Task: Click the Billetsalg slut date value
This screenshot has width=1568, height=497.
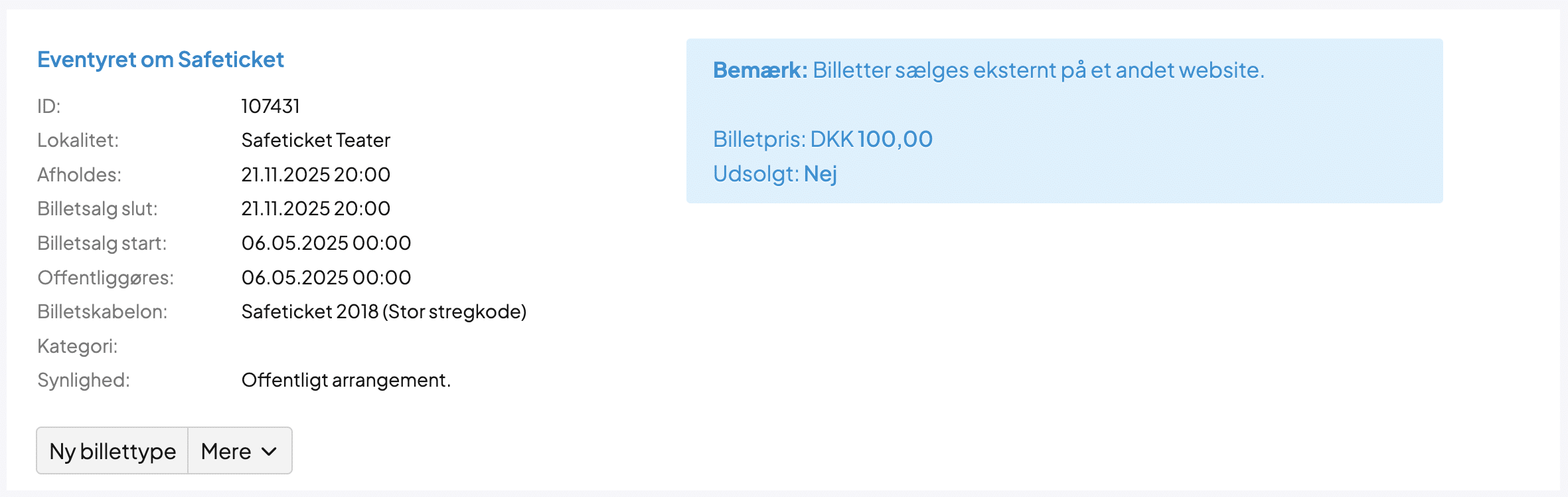Action: (315, 209)
